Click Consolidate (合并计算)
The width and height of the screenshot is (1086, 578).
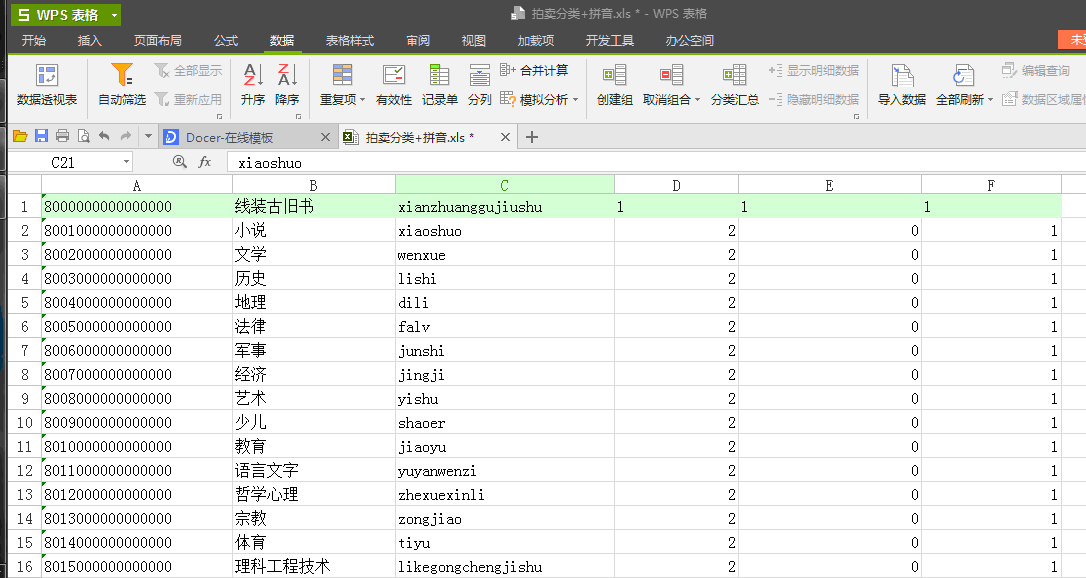tap(534, 70)
